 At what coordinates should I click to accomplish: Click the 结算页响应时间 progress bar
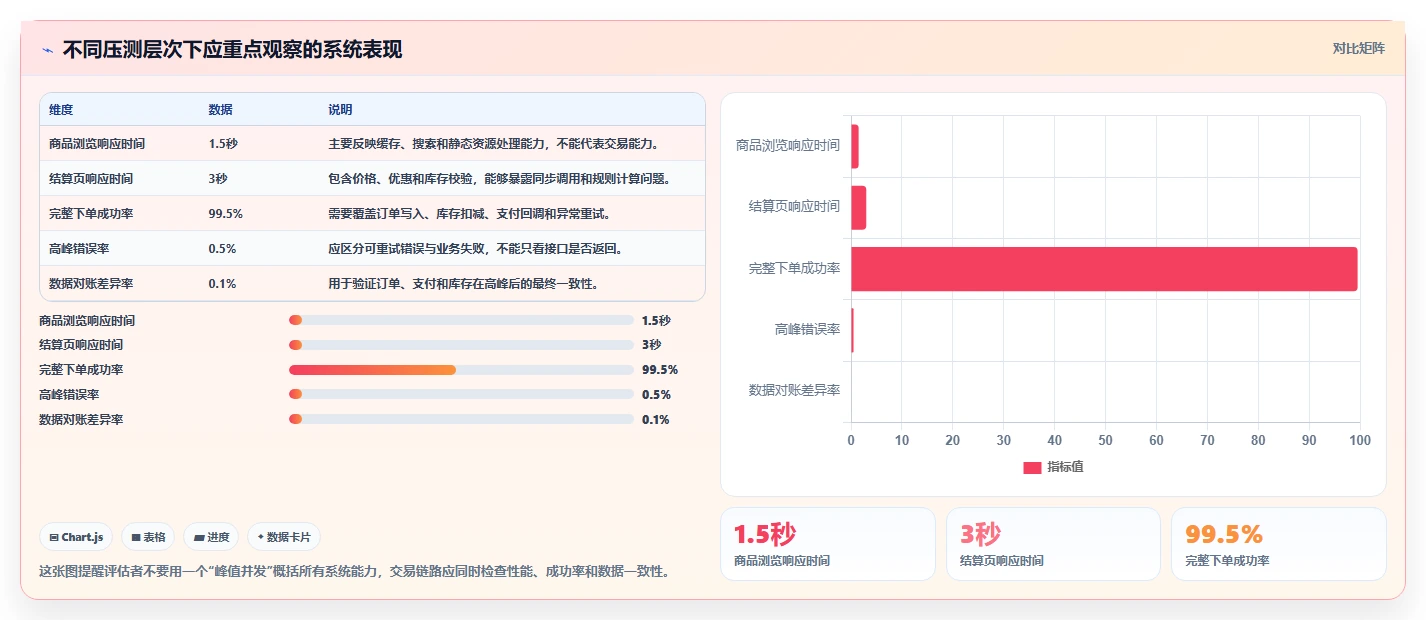click(x=461, y=345)
